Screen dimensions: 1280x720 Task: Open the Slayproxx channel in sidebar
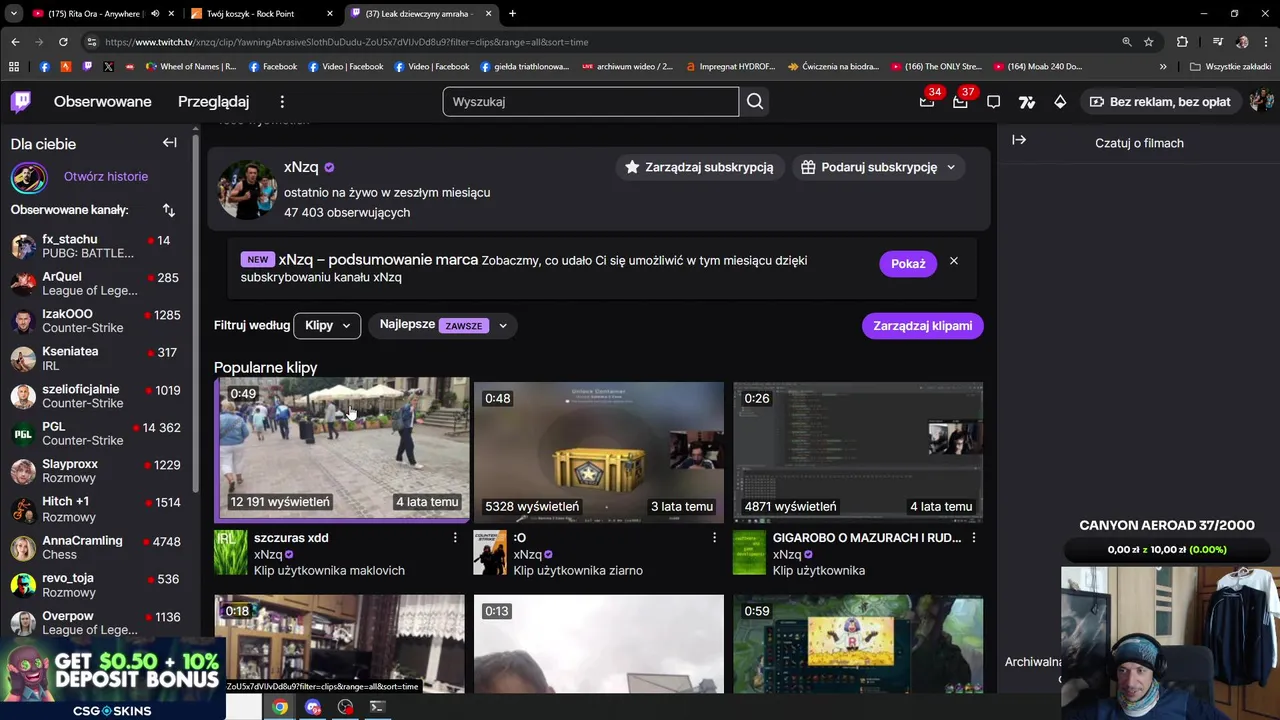click(x=97, y=471)
